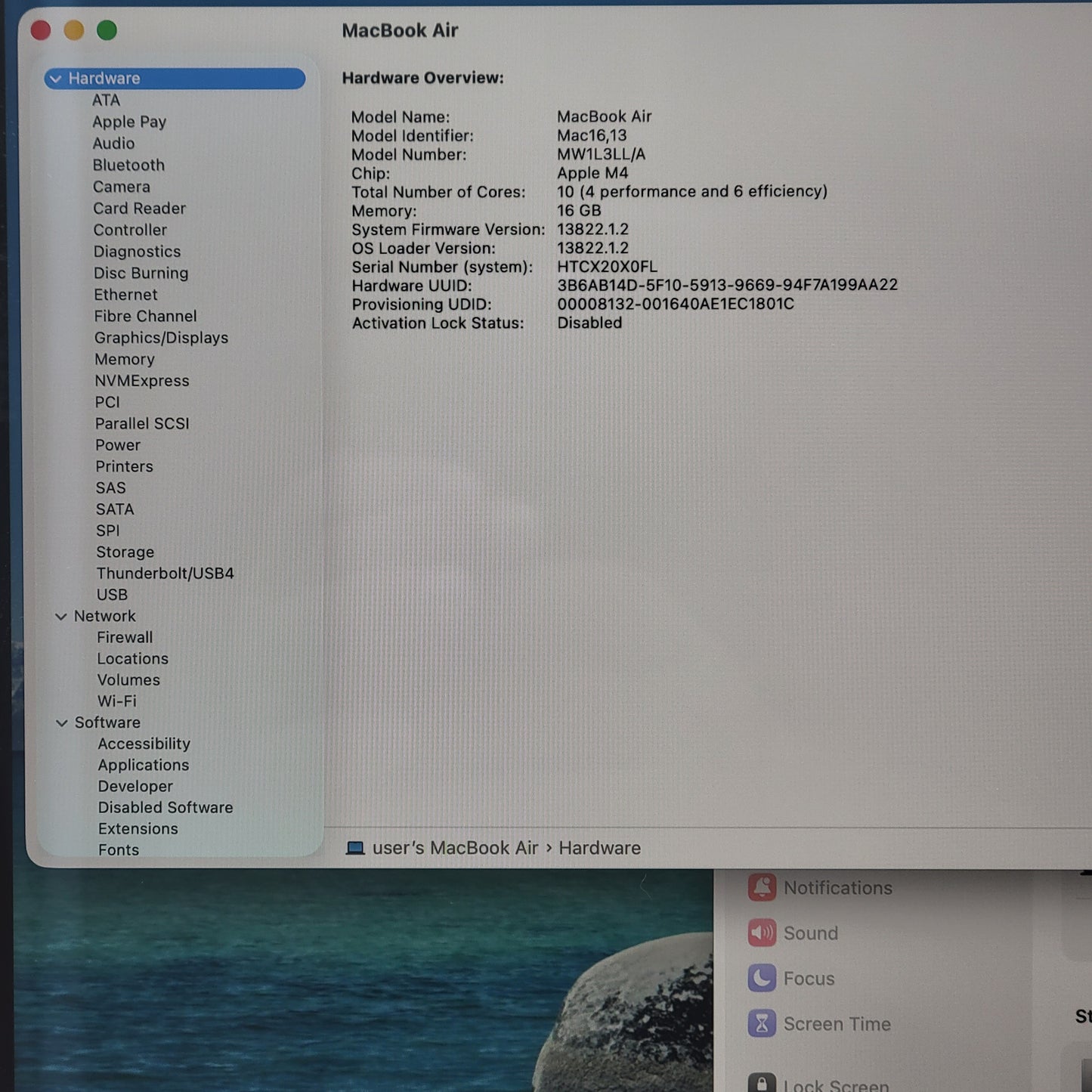The height and width of the screenshot is (1092, 1092).
Task: Collapse the Software section
Action: (61, 722)
